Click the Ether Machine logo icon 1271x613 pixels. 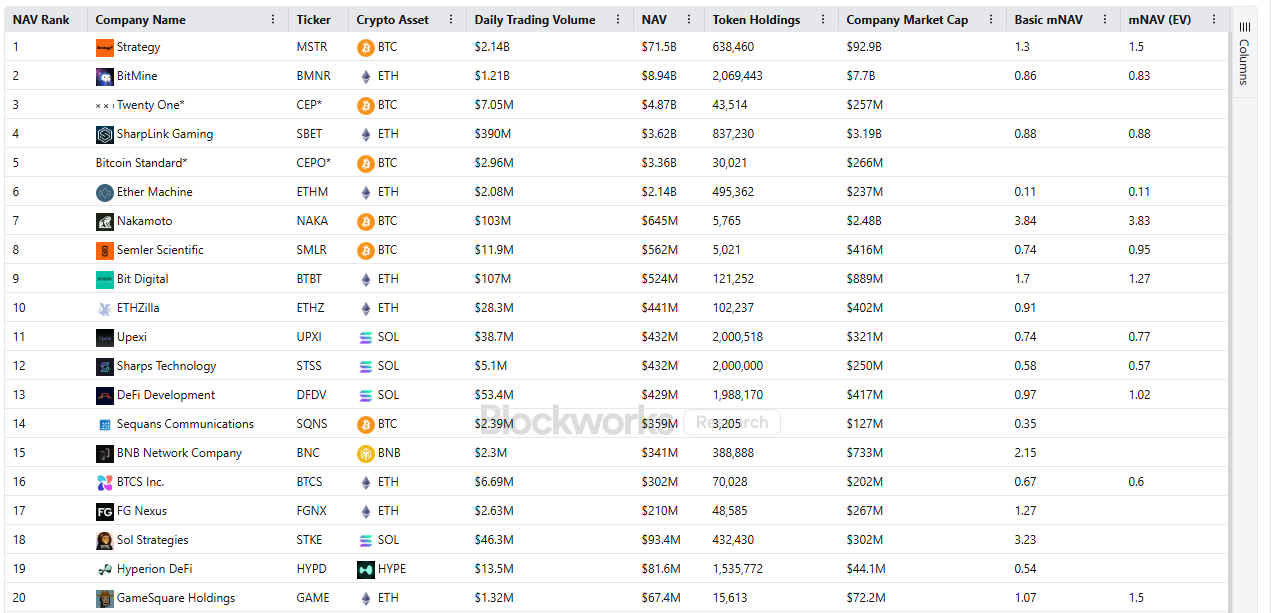click(105, 192)
